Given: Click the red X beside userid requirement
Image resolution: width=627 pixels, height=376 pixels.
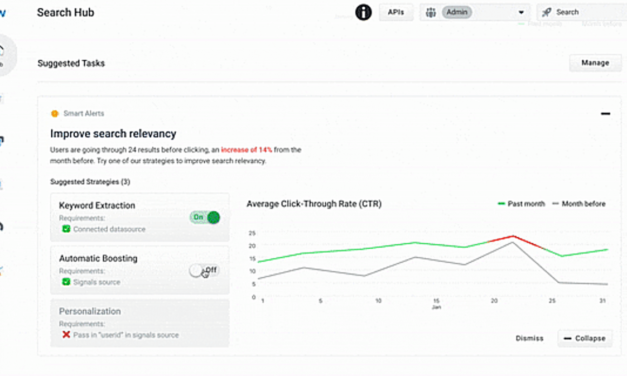Looking at the screenshot, I should pyautogui.click(x=66, y=334).
